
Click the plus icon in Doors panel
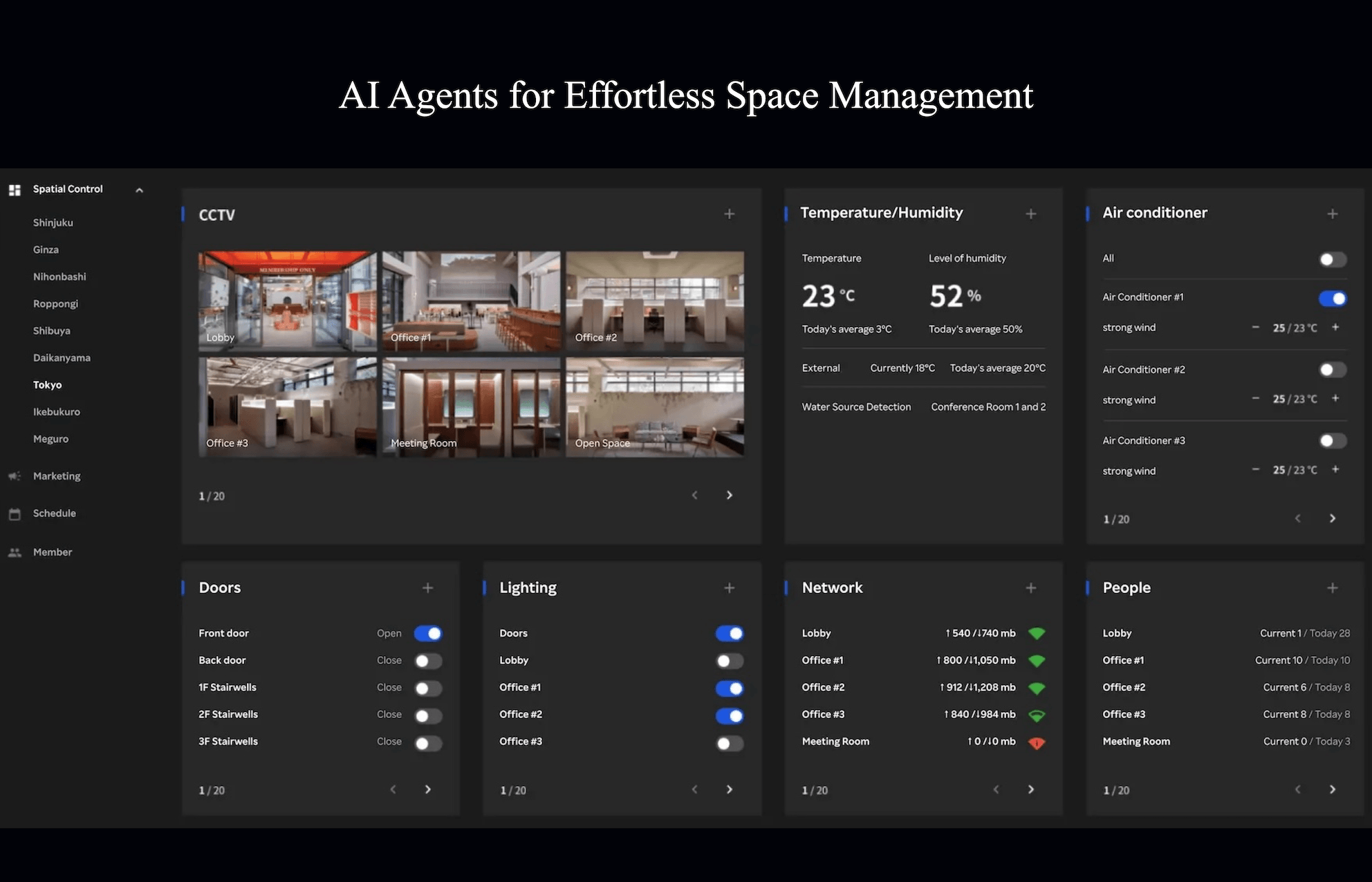click(x=427, y=588)
